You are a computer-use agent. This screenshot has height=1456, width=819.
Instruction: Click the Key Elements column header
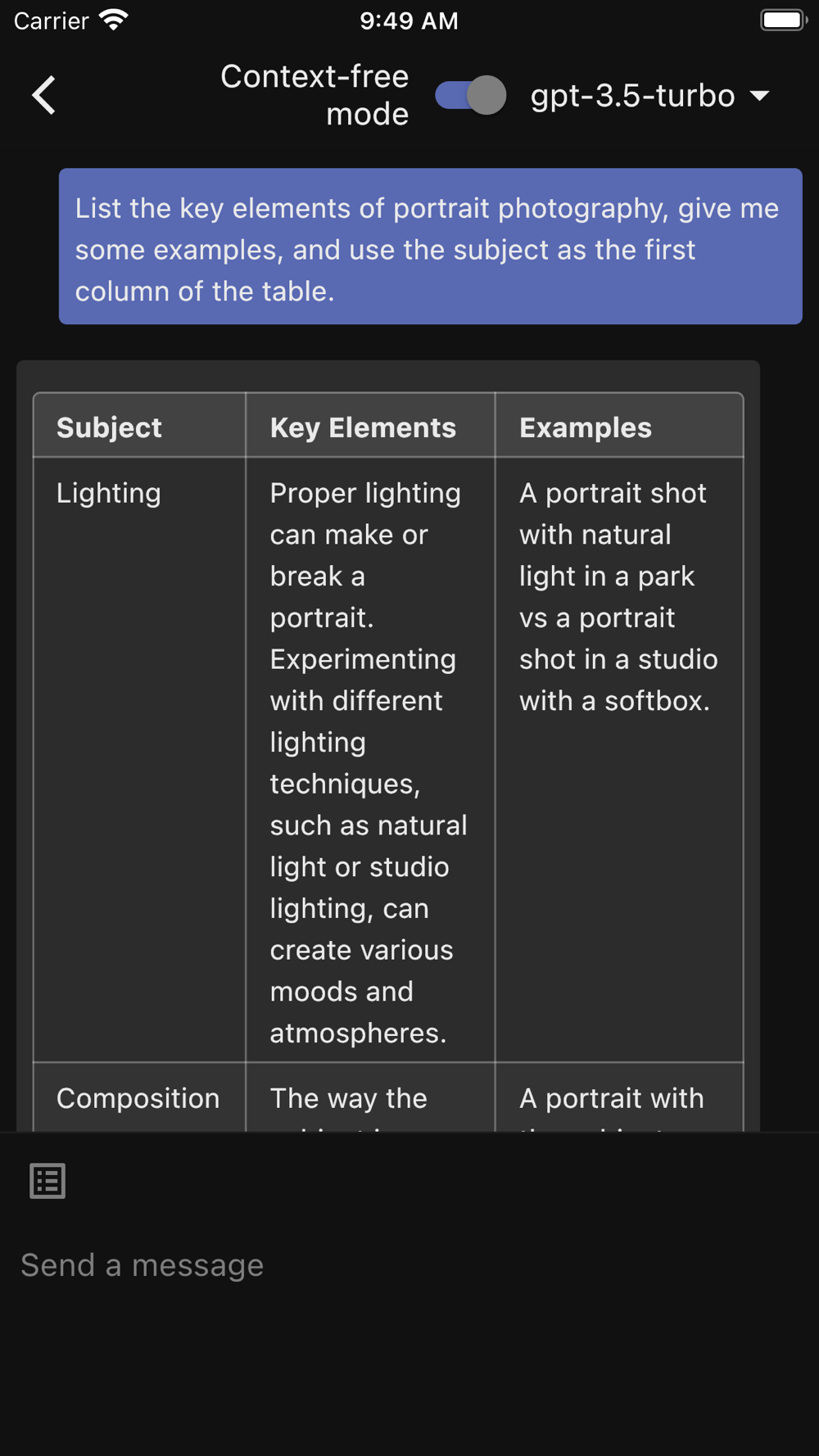pyautogui.click(x=370, y=426)
